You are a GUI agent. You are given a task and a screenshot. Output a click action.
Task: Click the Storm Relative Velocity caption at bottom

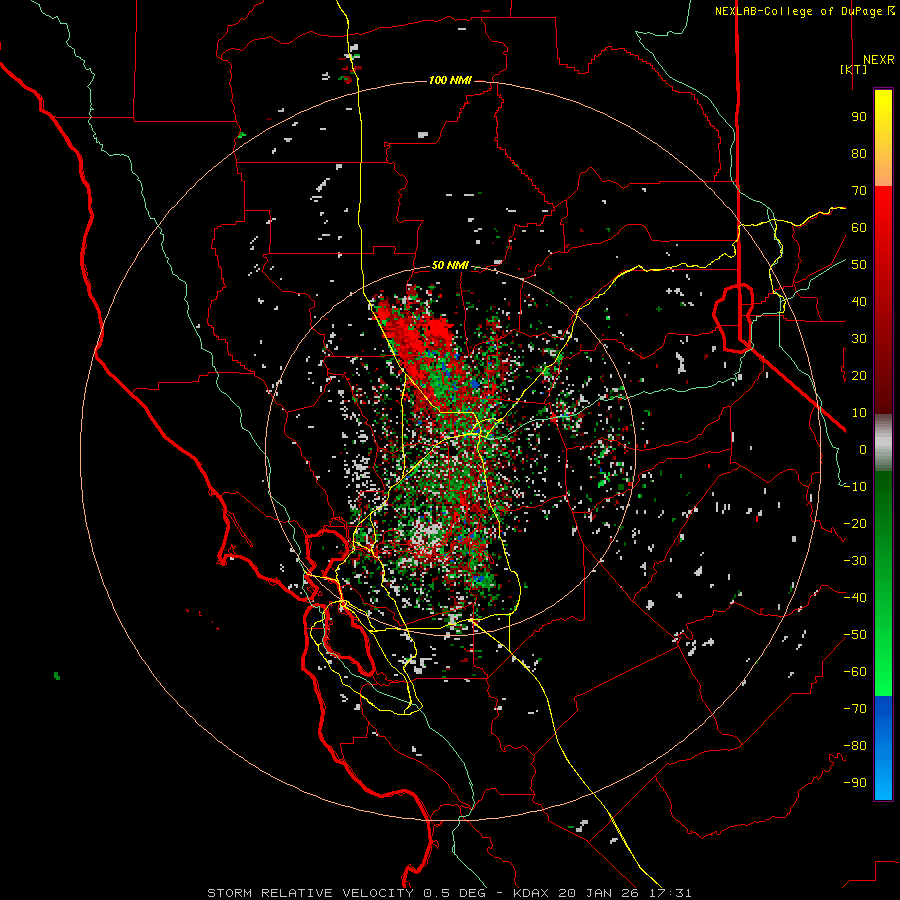449,893
